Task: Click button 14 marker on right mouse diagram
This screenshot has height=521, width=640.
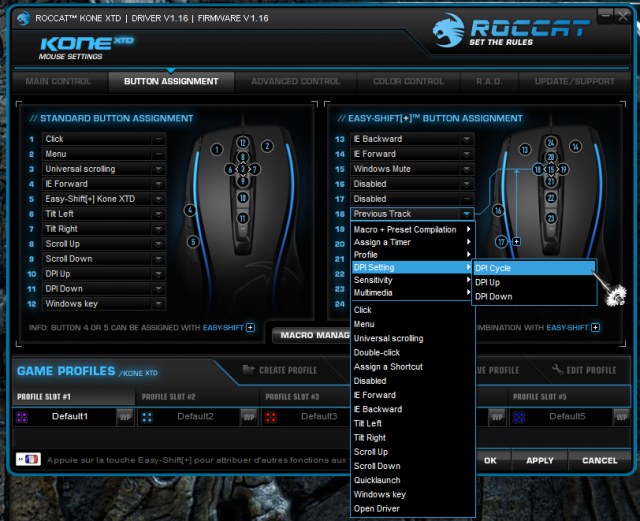Action: pyautogui.click(x=576, y=146)
